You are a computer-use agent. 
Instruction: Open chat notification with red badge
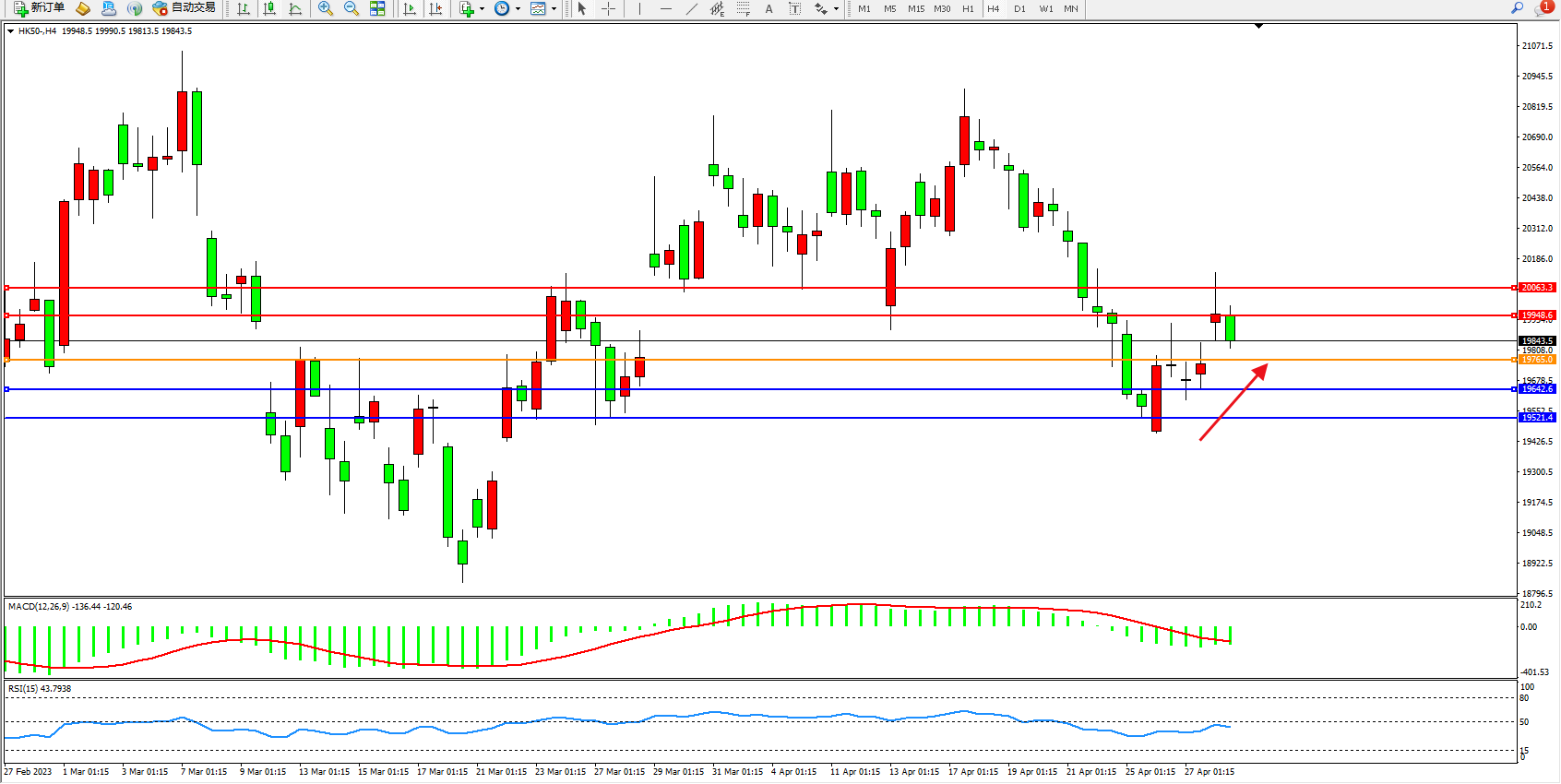[1543, 8]
